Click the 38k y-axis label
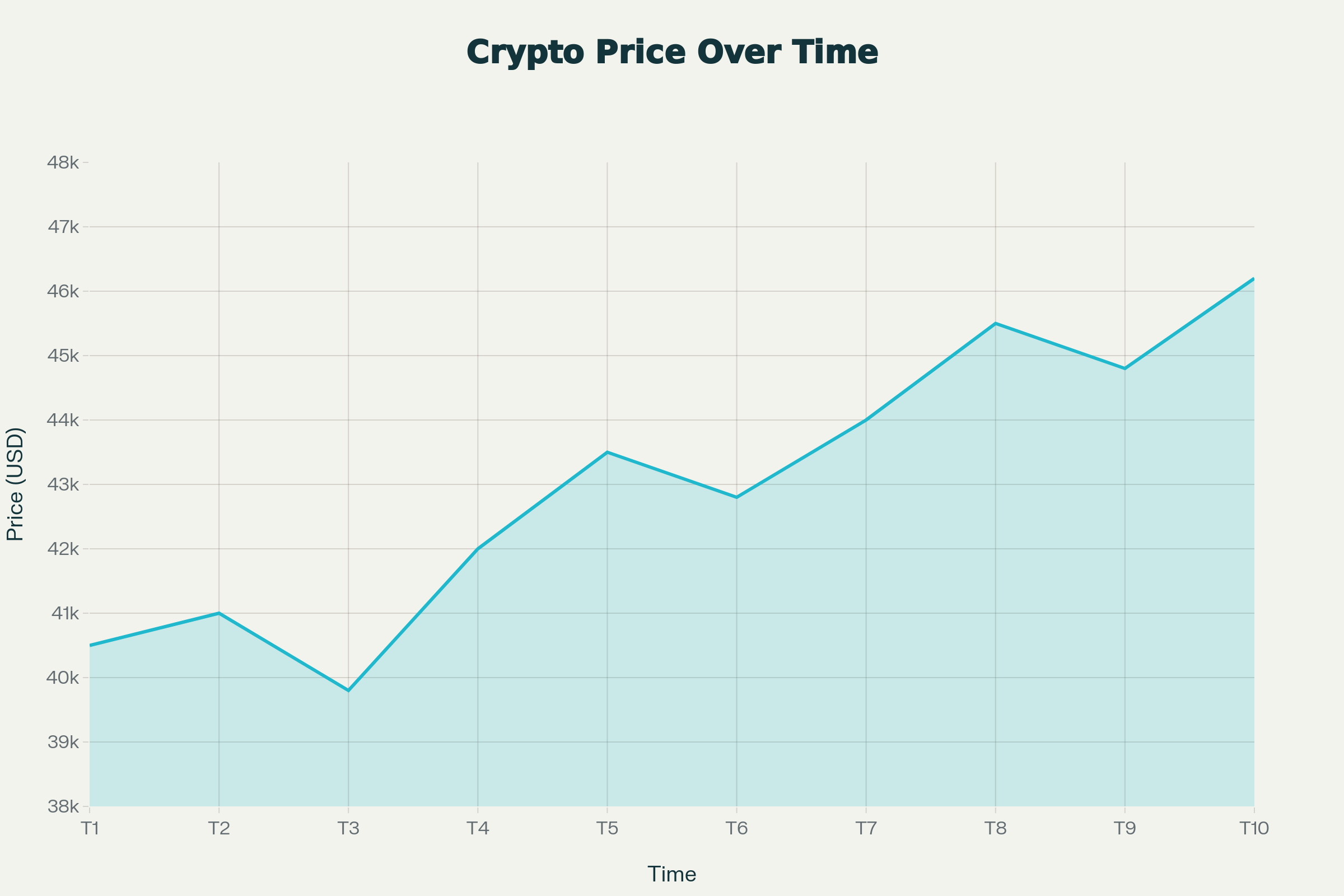1344x896 pixels. [x=63, y=807]
